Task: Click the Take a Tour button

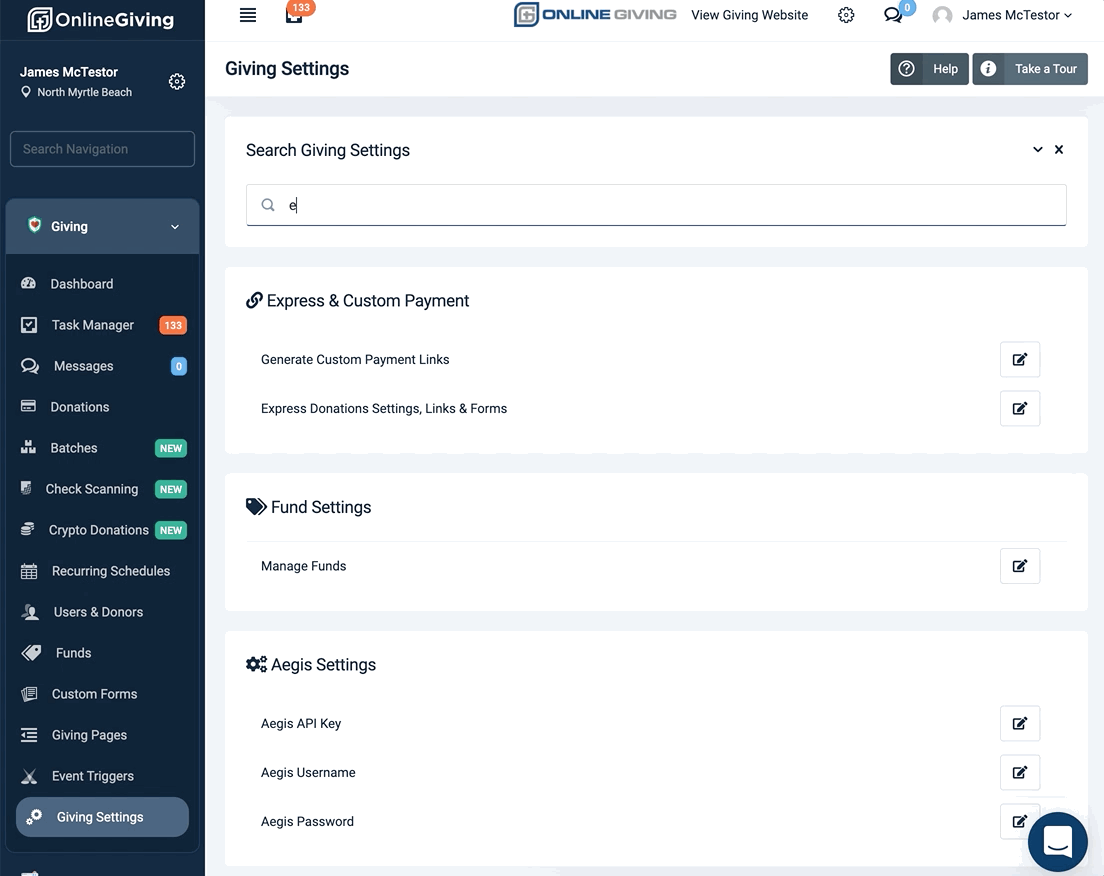Action: (x=1029, y=68)
